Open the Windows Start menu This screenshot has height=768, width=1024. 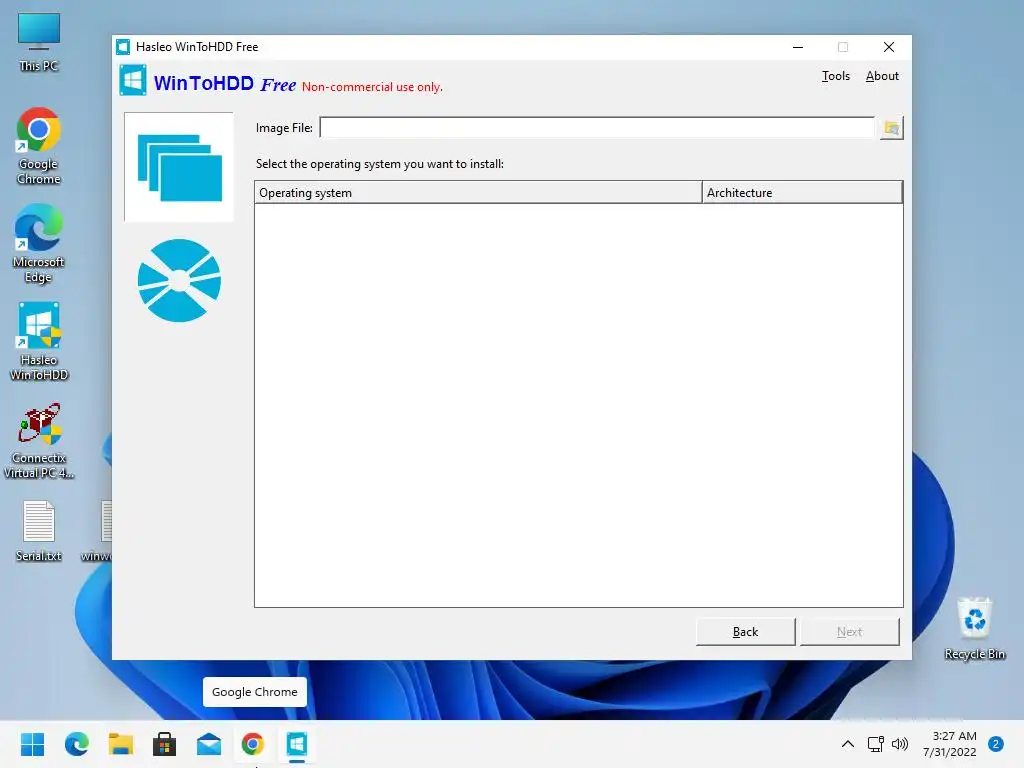point(33,744)
